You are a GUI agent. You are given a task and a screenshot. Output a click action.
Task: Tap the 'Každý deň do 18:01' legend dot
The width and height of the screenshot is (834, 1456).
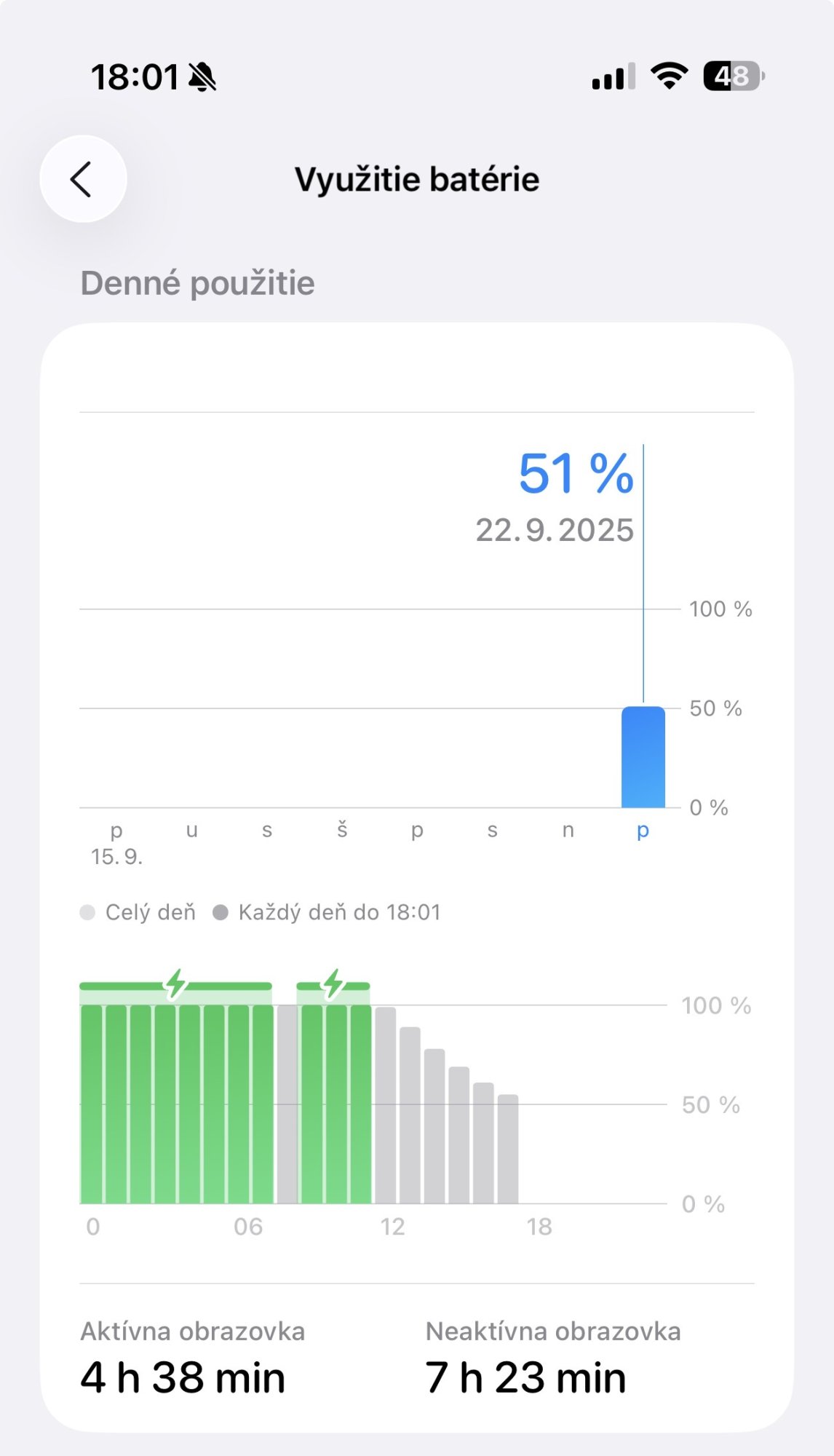[x=221, y=912]
